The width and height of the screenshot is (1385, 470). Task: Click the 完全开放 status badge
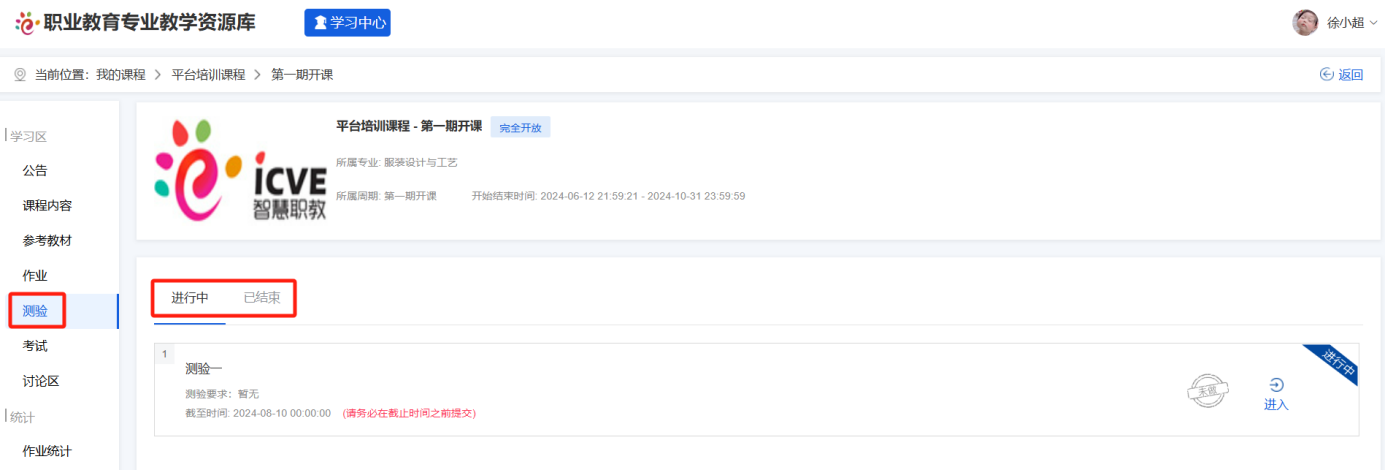[520, 127]
